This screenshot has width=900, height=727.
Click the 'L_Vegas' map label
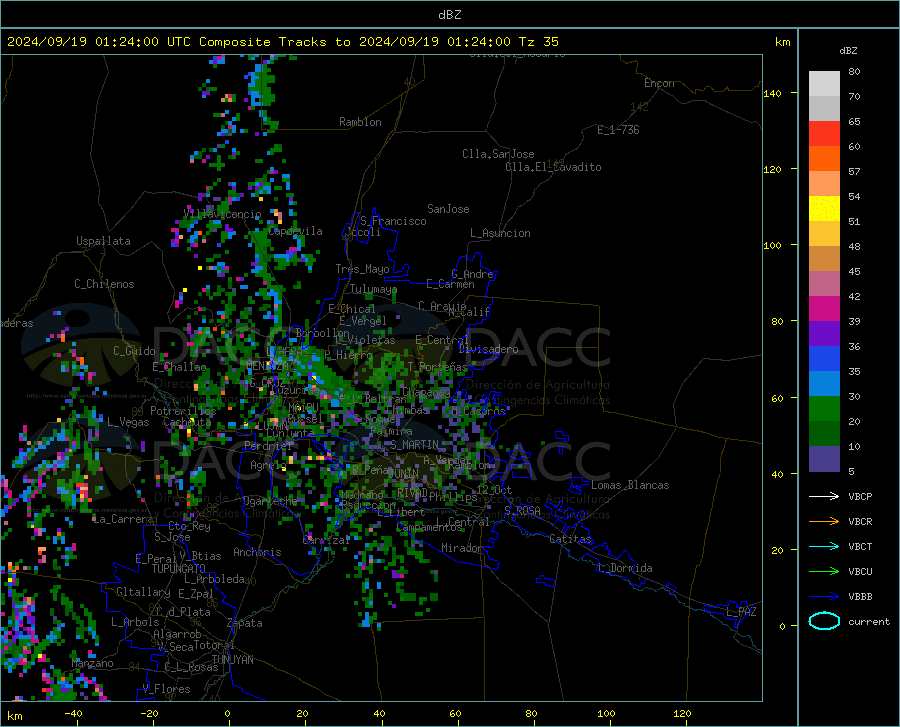tap(128, 422)
